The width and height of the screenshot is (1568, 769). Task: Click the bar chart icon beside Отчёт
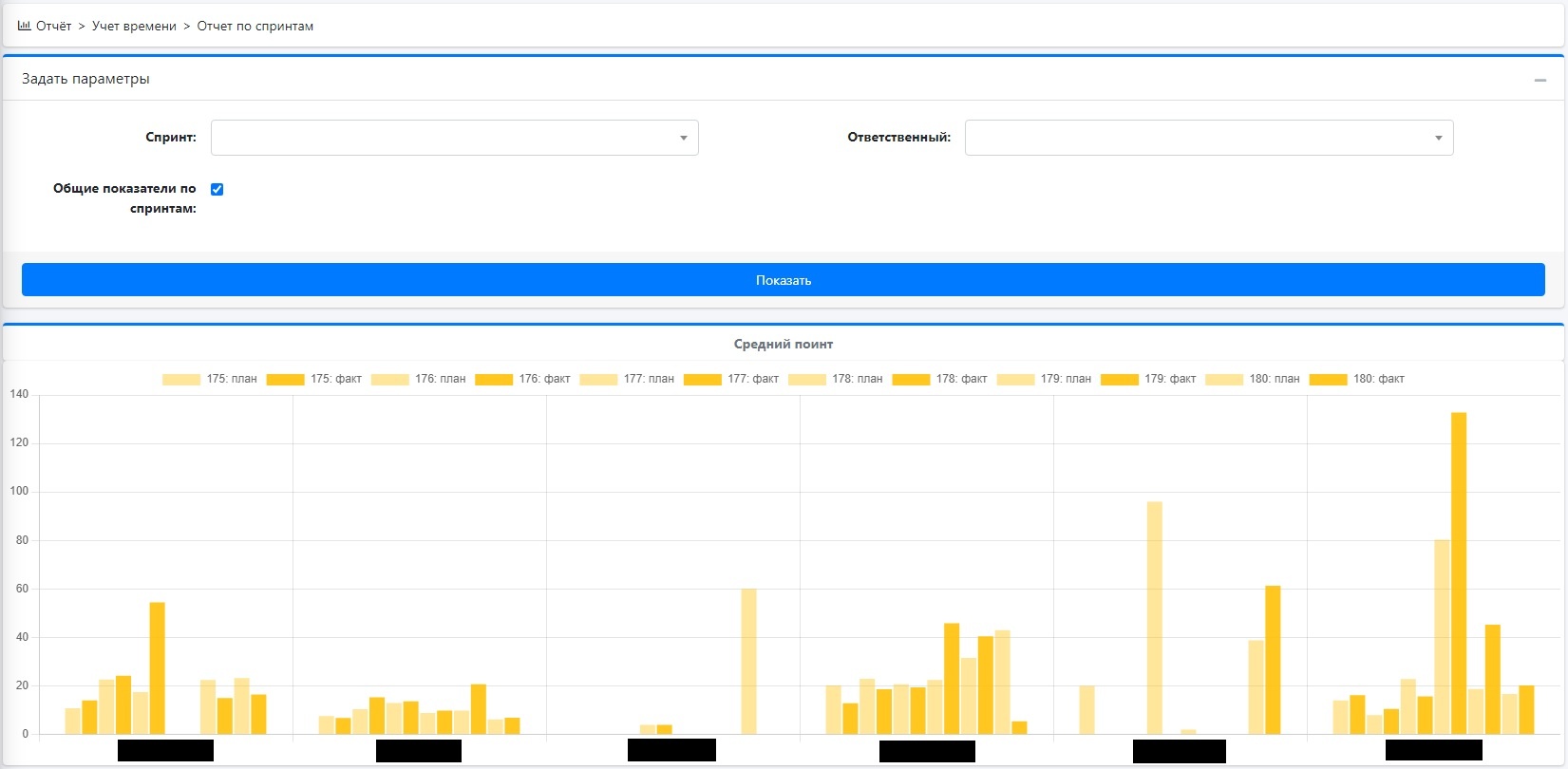pos(24,26)
